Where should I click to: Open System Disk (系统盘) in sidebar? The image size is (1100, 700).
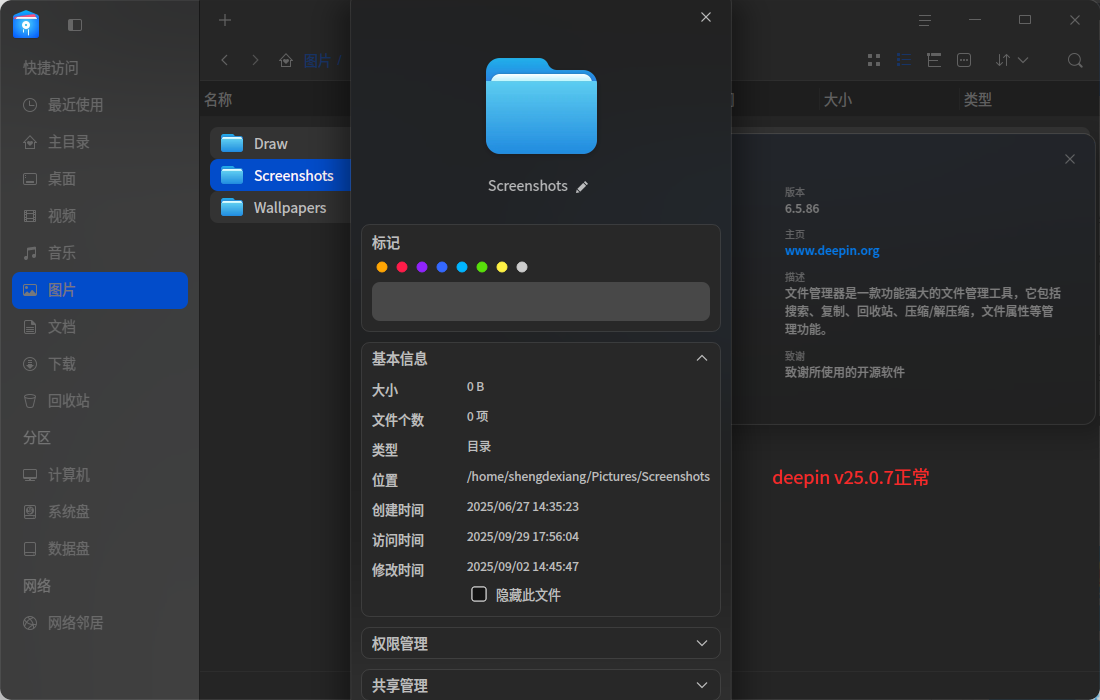[x=100, y=512]
